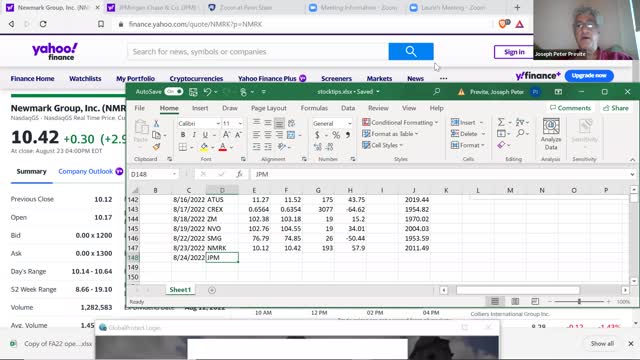Switch to the Insert ribbon tab
This screenshot has height=360, width=640.
click(200, 108)
